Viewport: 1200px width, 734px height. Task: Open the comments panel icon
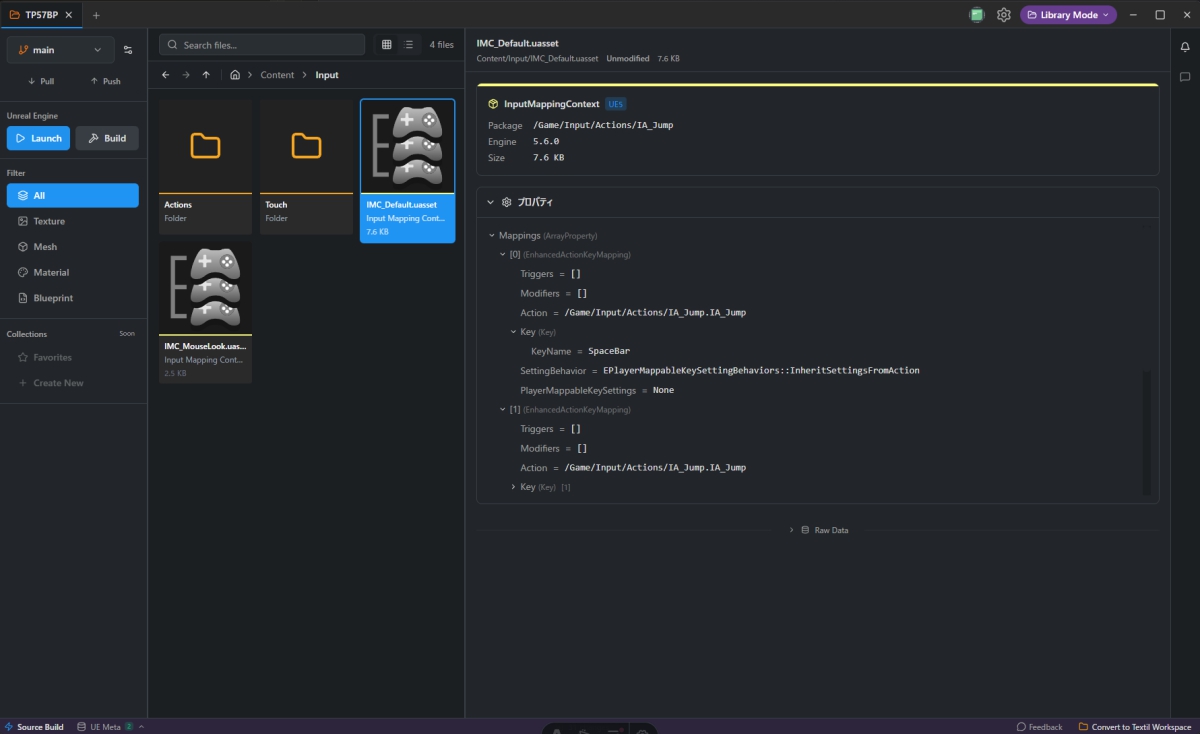(x=1185, y=77)
